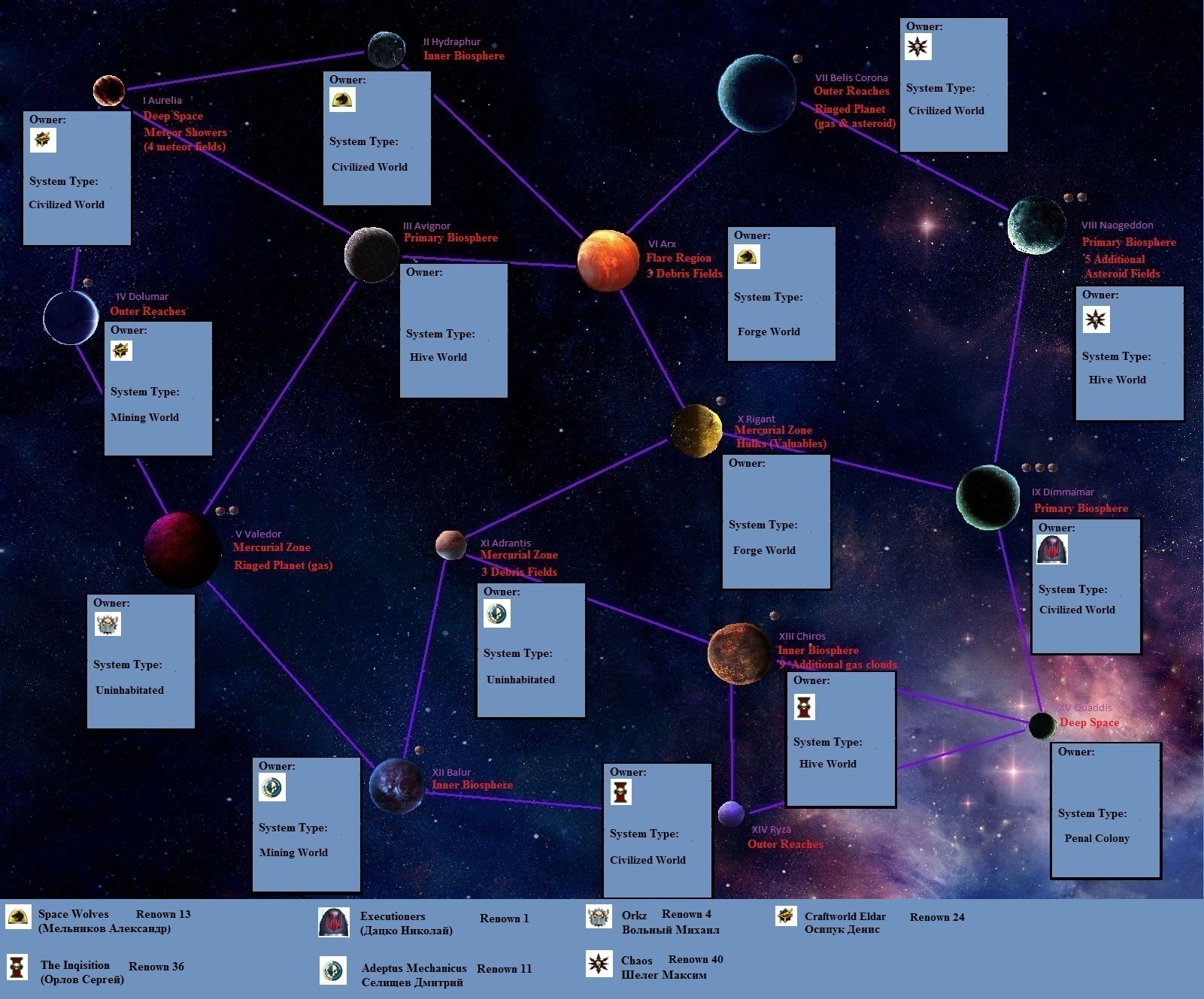
Task: Click the Dolumar planet
Action: (x=71, y=318)
